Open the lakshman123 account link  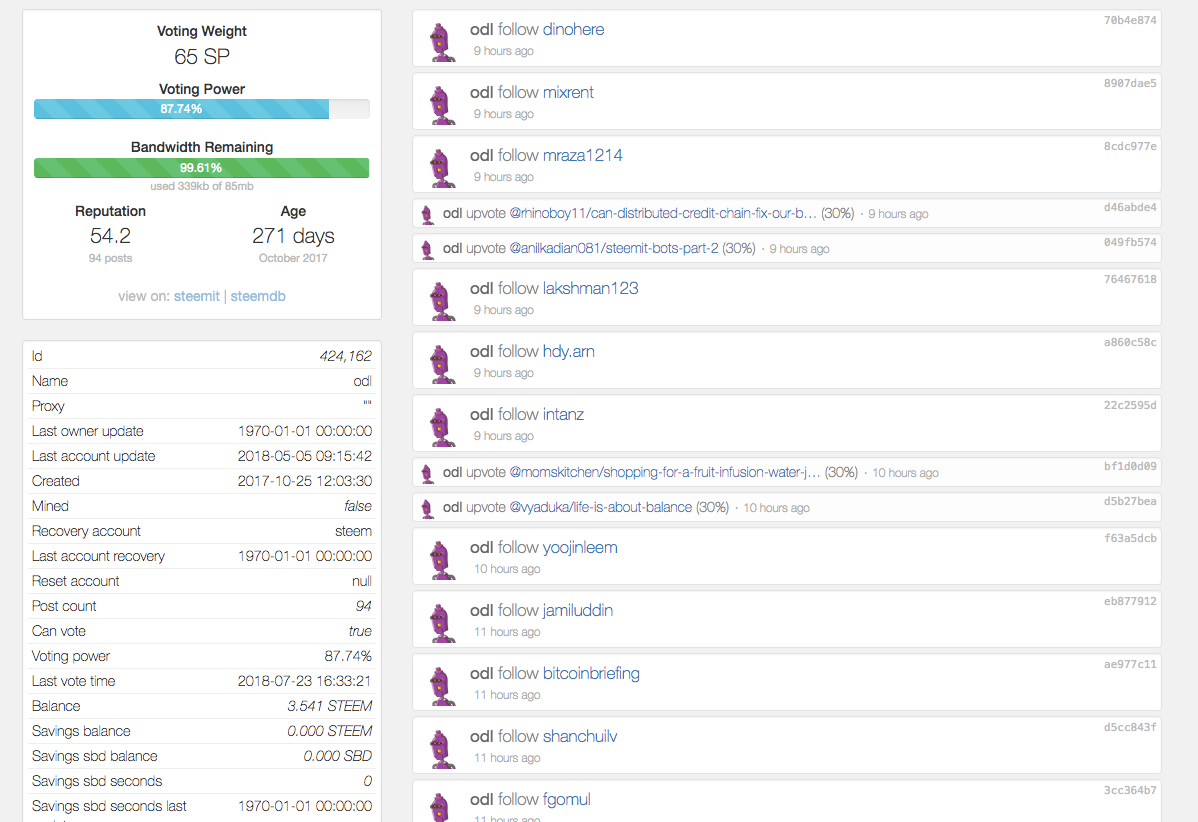591,288
